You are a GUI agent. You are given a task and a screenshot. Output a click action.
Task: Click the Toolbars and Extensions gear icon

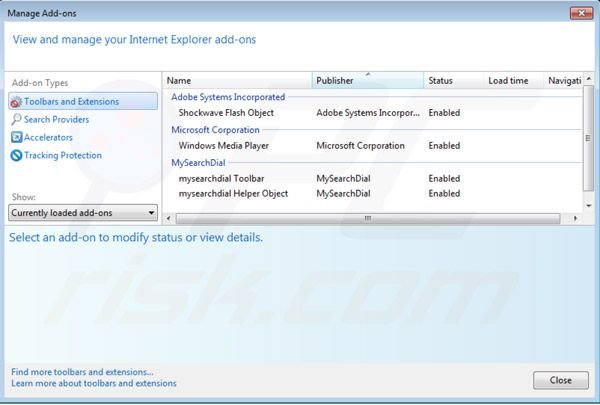pyautogui.click(x=16, y=102)
